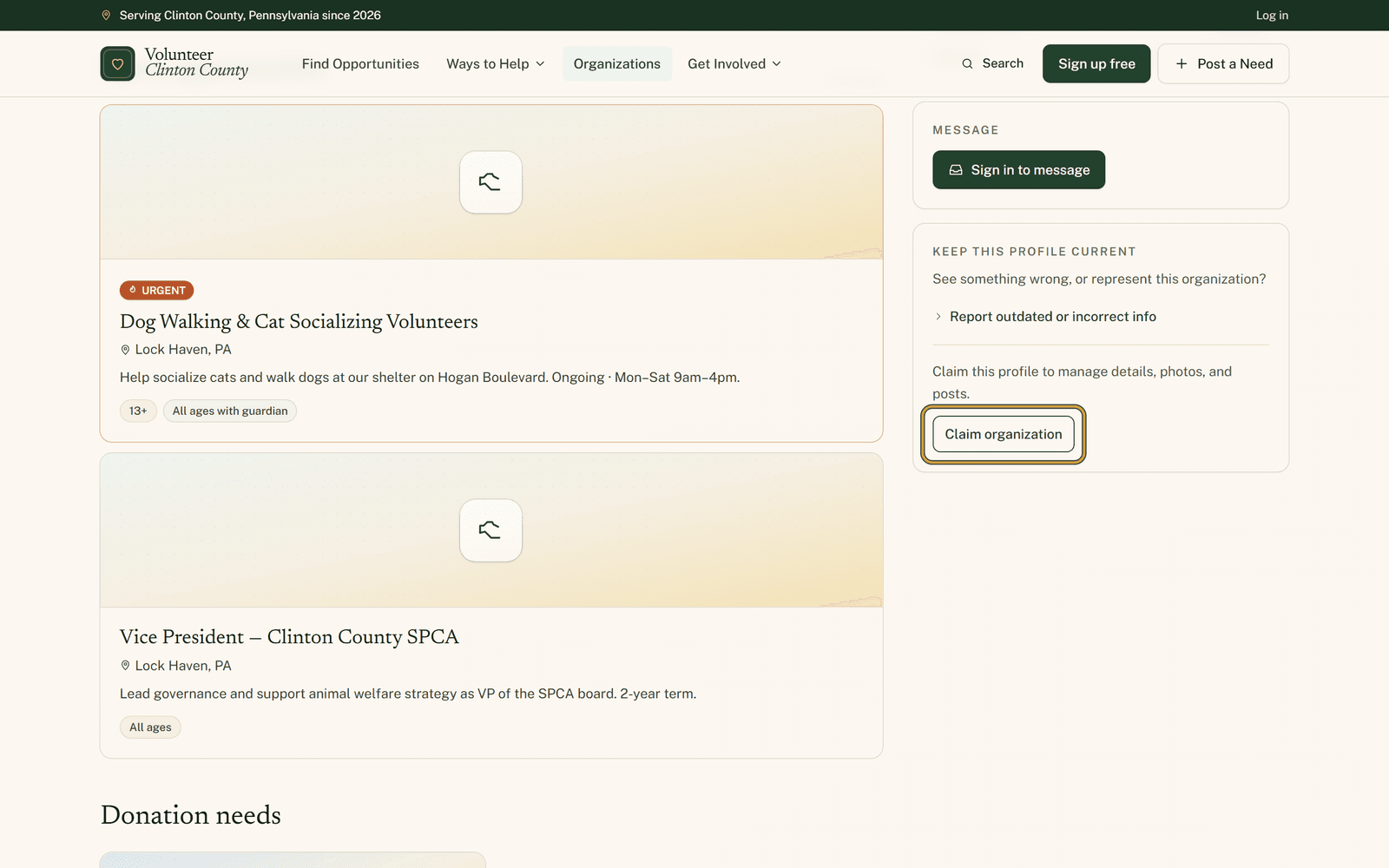Viewport: 1389px width, 868px height.
Task: Click the flame icon in the URGENT badge
Action: point(133,290)
